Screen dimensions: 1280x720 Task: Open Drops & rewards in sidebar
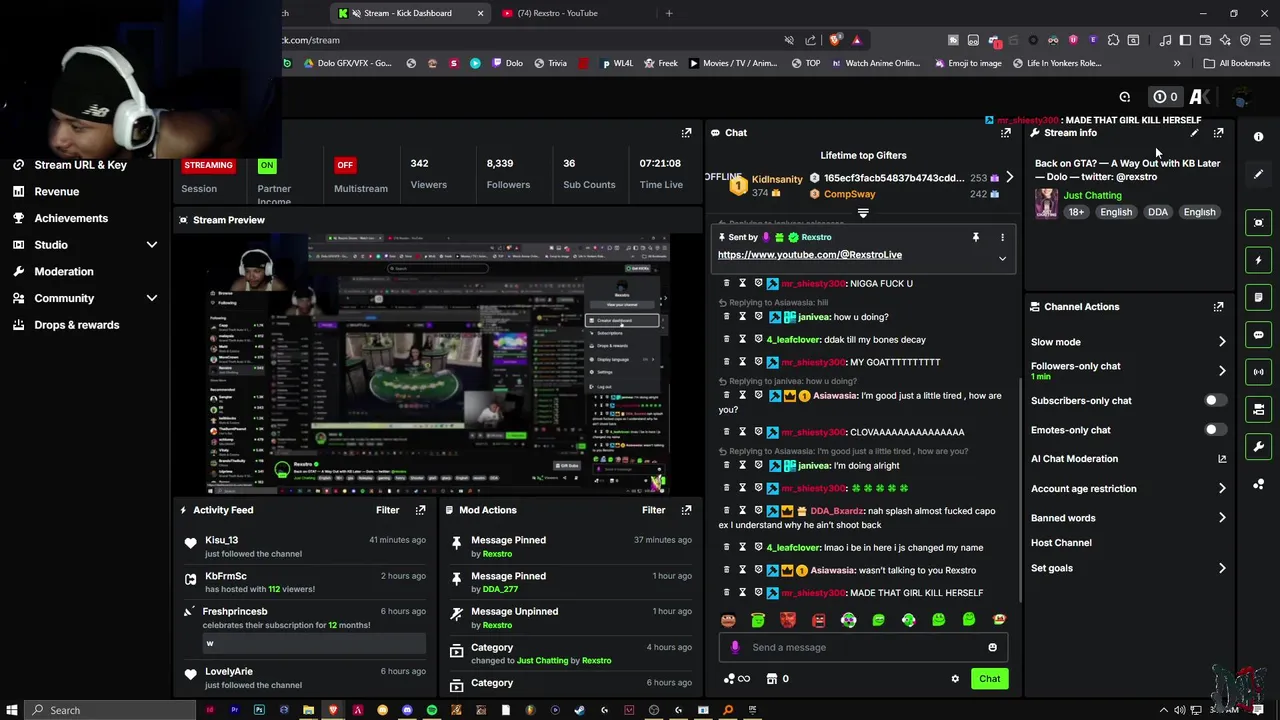[76, 325]
